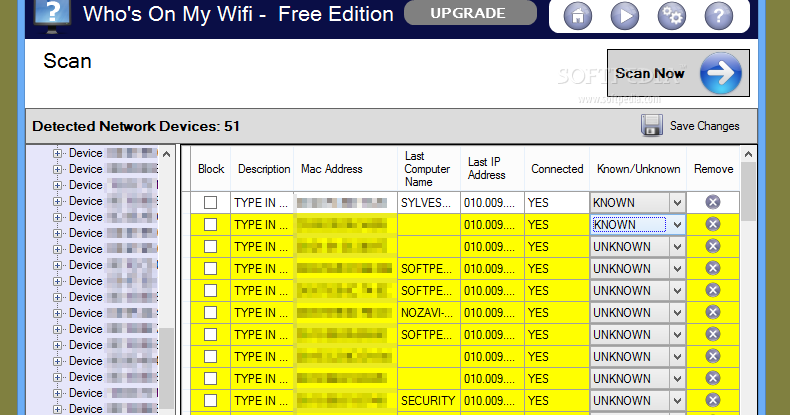The height and width of the screenshot is (415, 790).
Task: Click the Remove column header
Action: [x=713, y=169]
